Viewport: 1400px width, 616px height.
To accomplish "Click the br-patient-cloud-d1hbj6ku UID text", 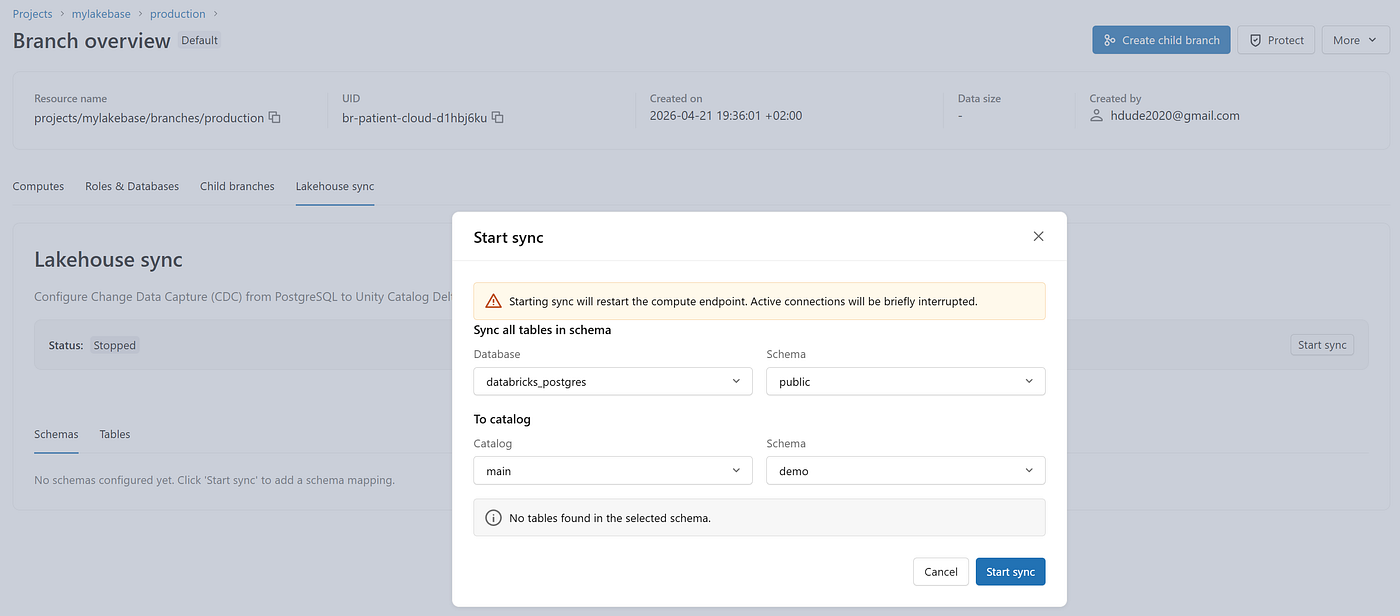I will pyautogui.click(x=414, y=117).
